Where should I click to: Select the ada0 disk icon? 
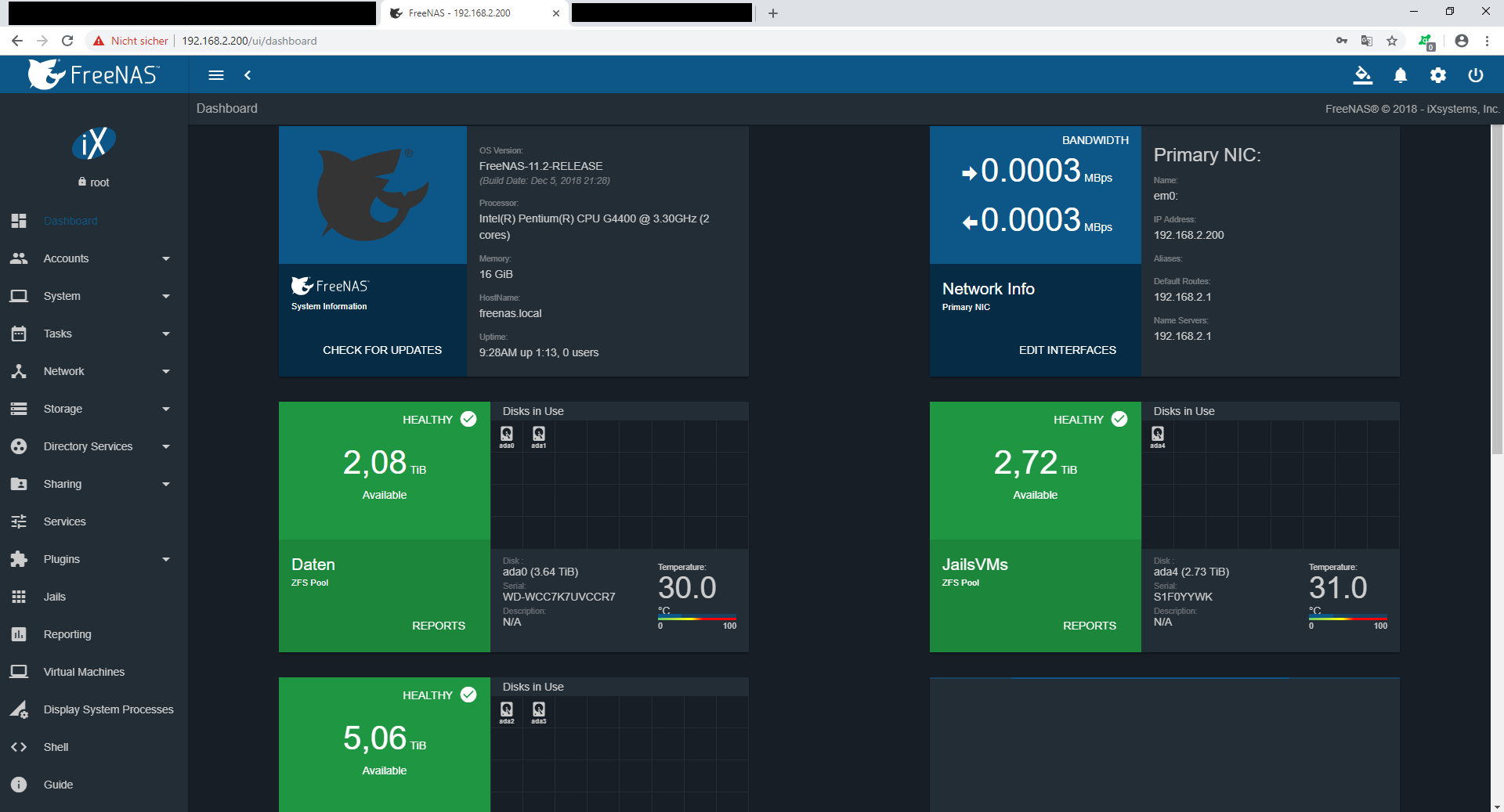pos(507,437)
